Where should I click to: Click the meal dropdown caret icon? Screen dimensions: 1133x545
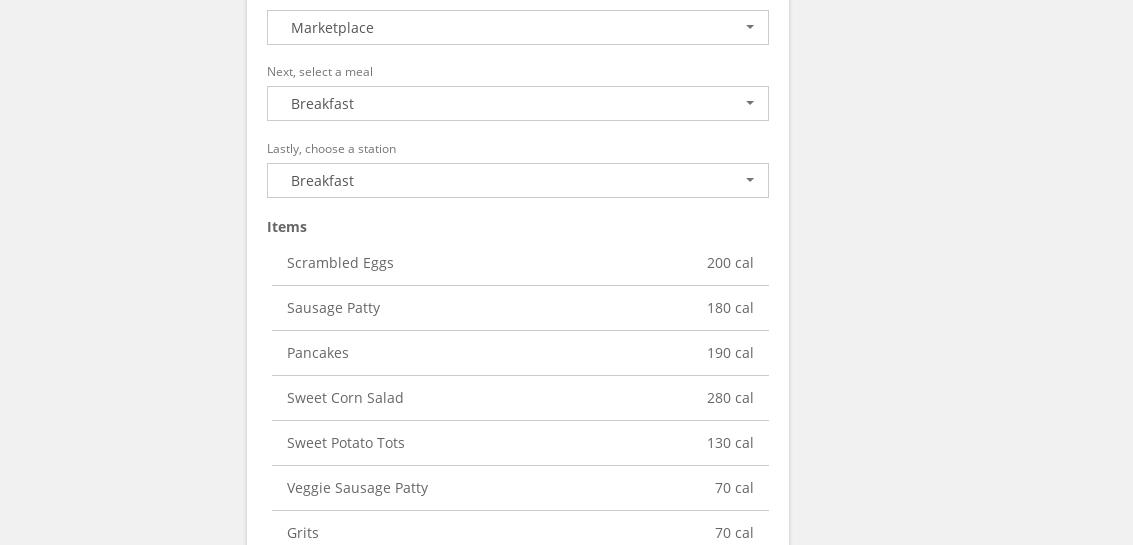point(750,104)
